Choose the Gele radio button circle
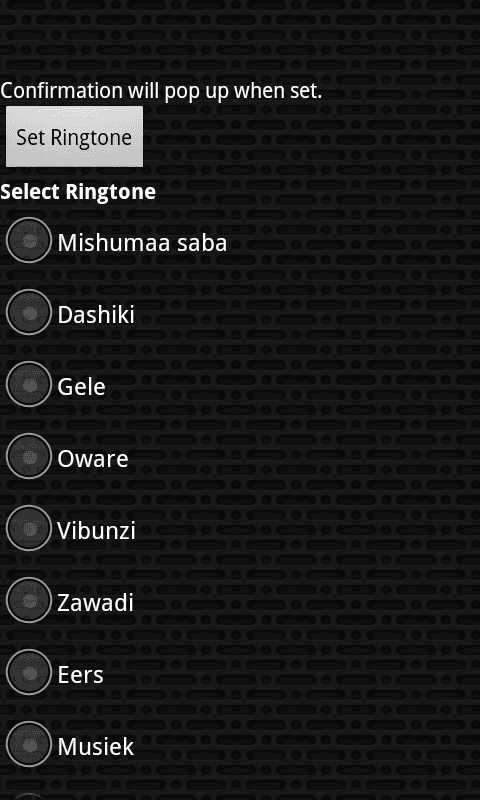 (29, 384)
